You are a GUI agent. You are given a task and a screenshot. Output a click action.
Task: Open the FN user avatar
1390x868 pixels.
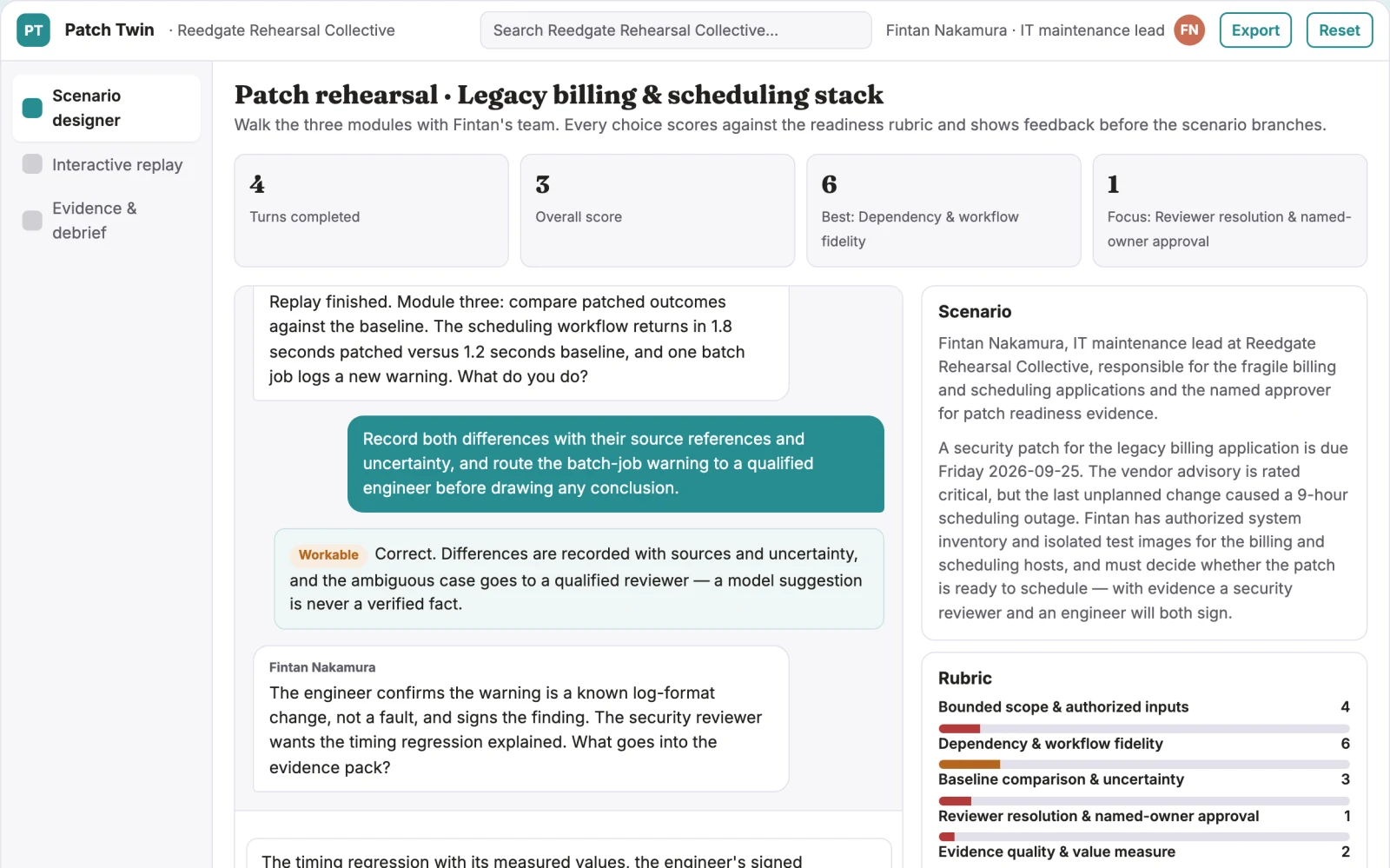tap(1189, 30)
